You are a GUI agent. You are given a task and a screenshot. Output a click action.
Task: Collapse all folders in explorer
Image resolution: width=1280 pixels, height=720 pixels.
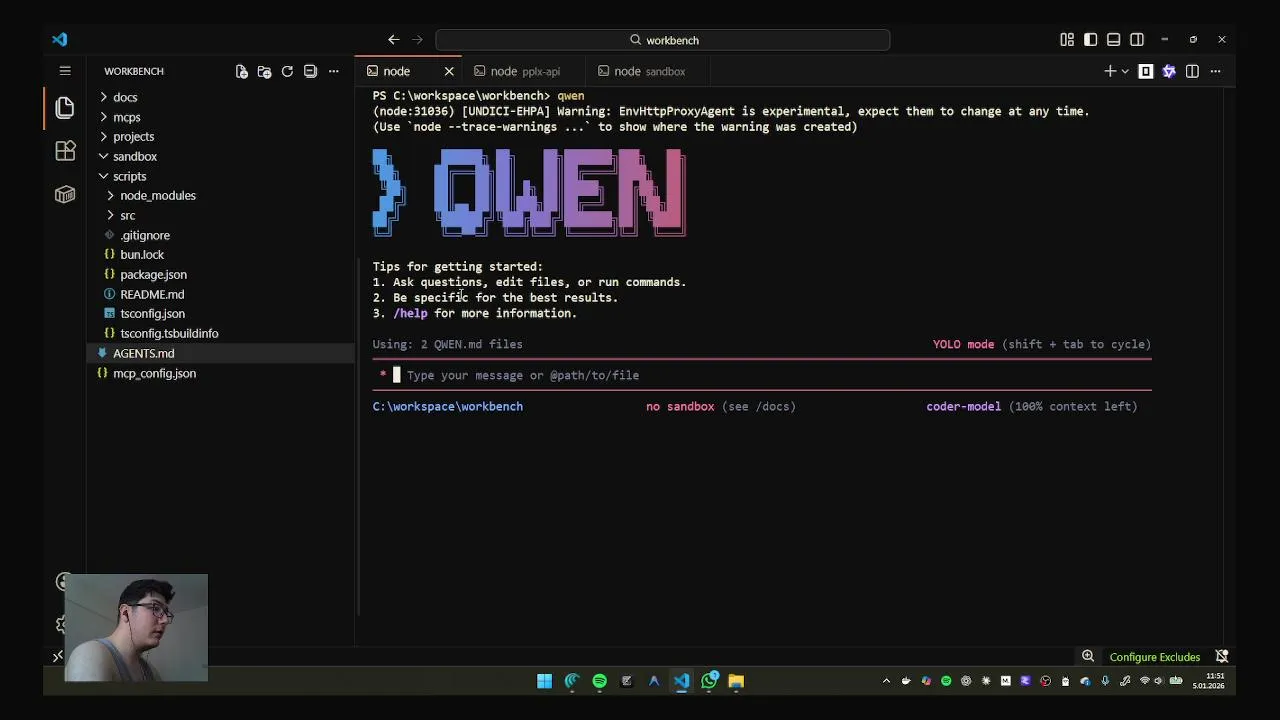pos(310,71)
